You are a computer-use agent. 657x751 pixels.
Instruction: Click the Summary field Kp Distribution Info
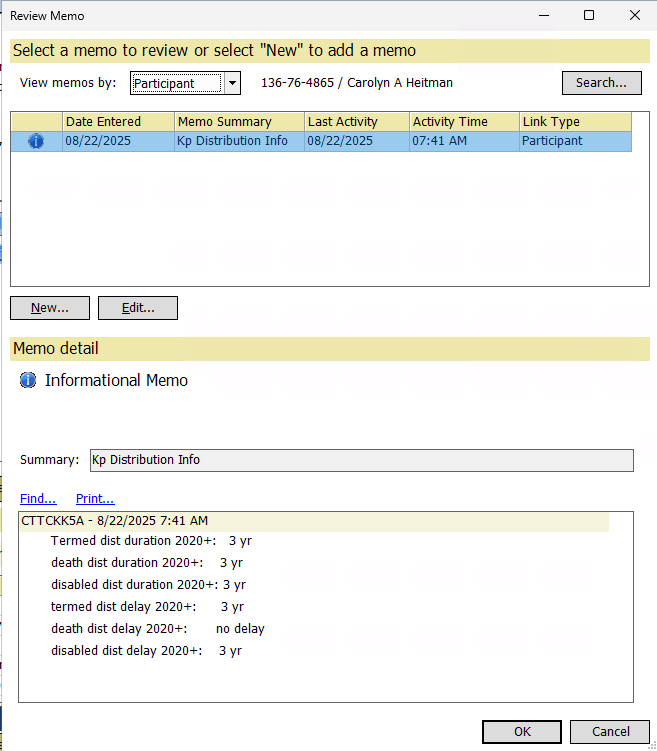pos(362,460)
